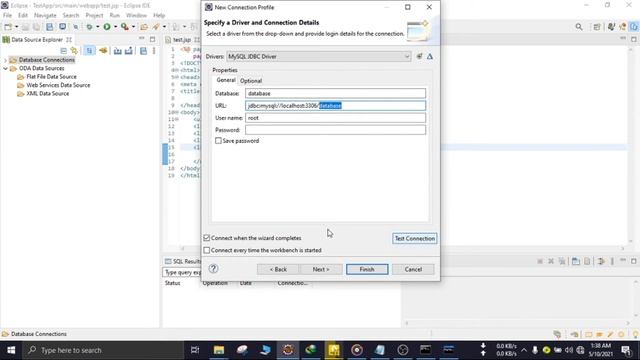Enable the Save password checkbox

(x=218, y=141)
